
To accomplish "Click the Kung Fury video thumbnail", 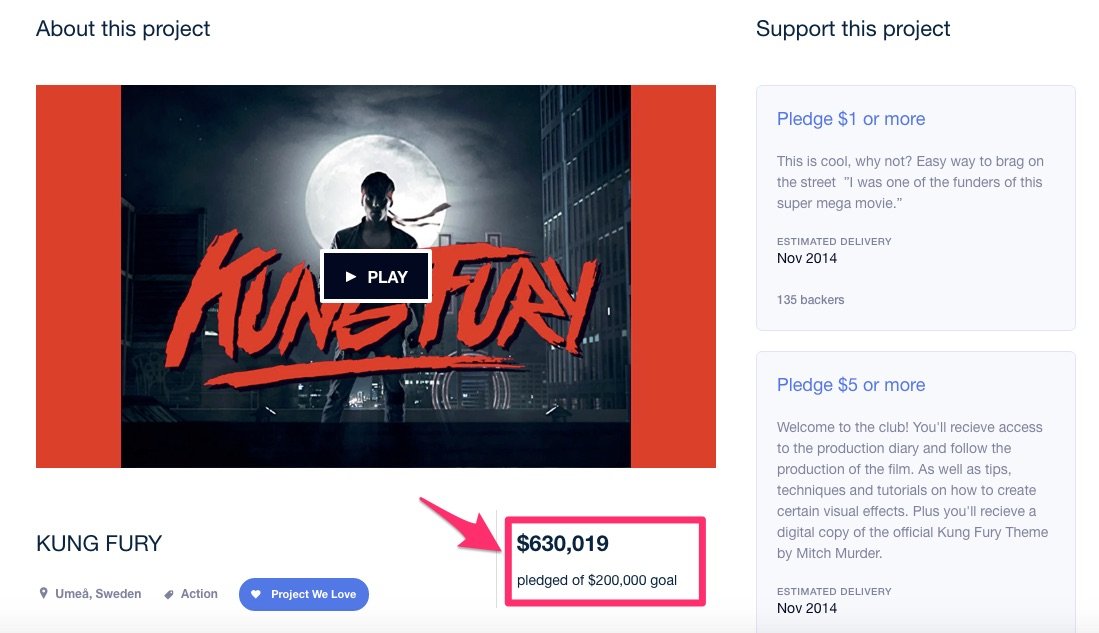I will 376,276.
